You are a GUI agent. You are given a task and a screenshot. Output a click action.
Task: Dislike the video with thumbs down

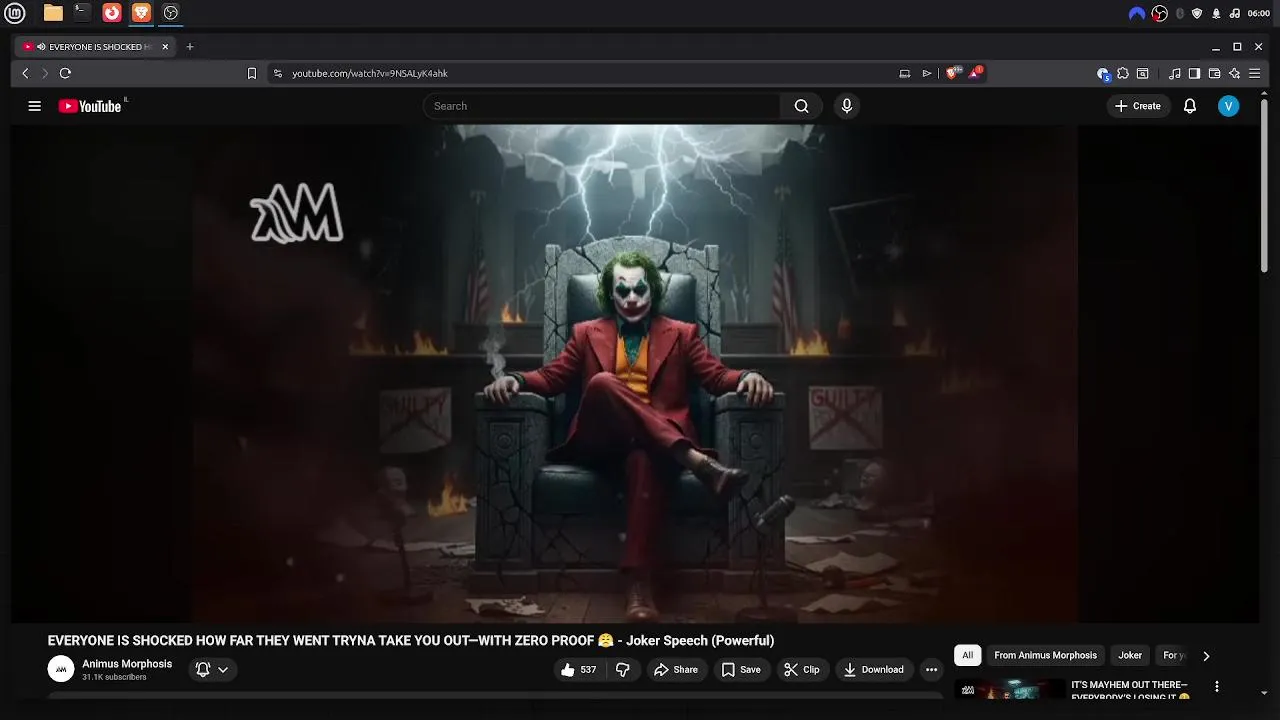click(x=622, y=670)
